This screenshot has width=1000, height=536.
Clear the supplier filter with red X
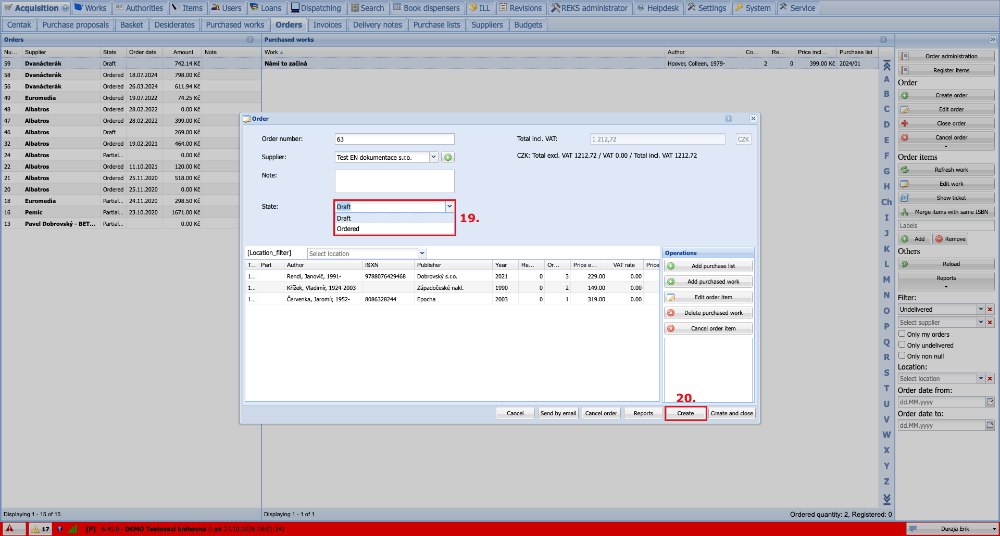(990, 323)
